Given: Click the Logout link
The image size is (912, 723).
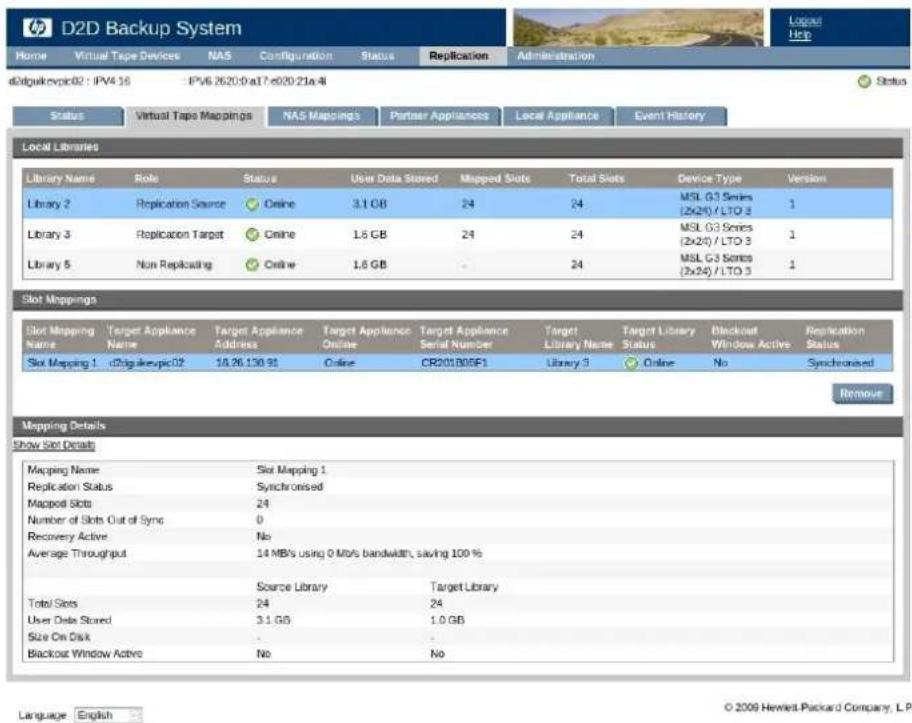Looking at the screenshot, I should (805, 21).
